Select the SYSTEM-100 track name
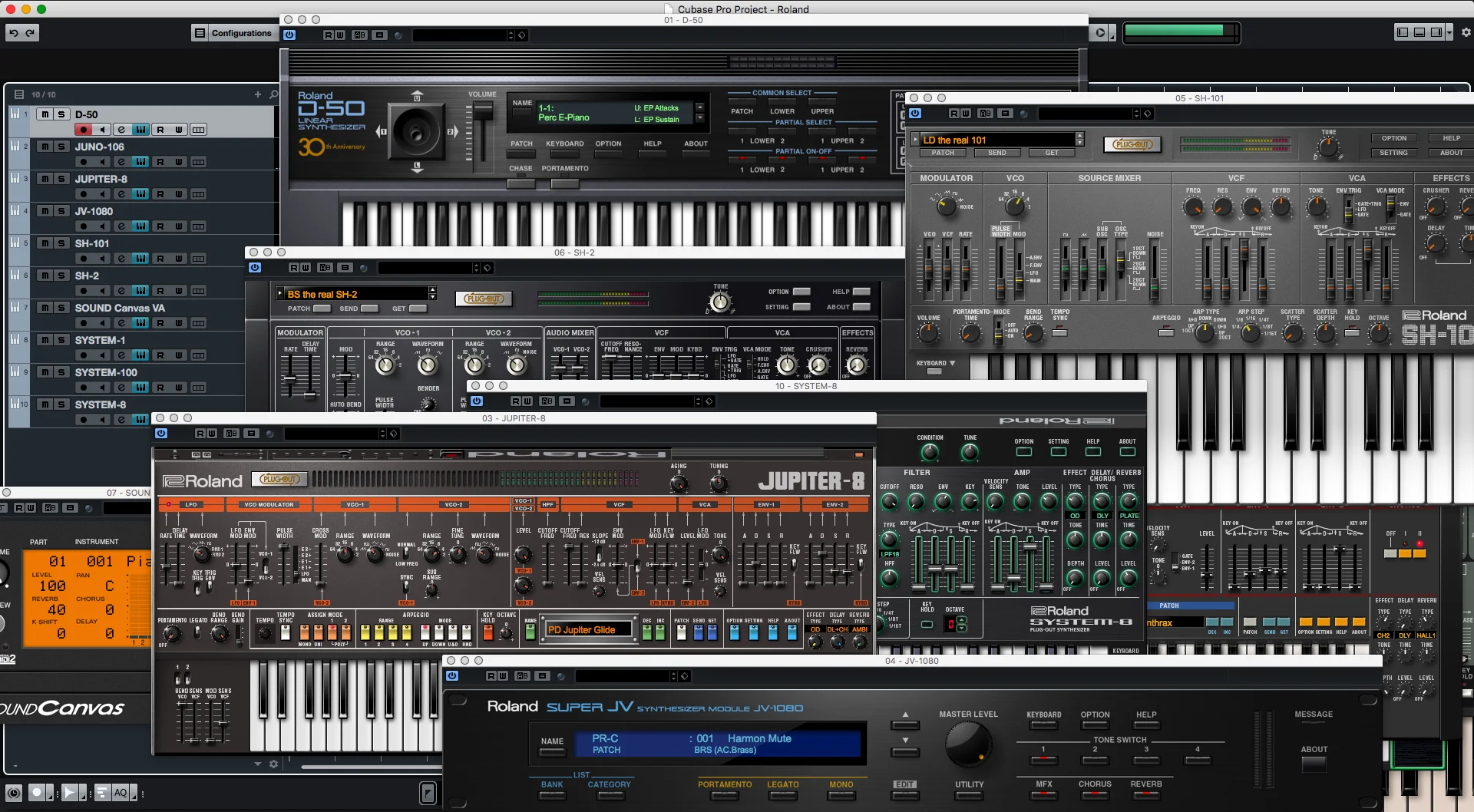Viewport: 1474px width, 812px height. click(x=106, y=372)
